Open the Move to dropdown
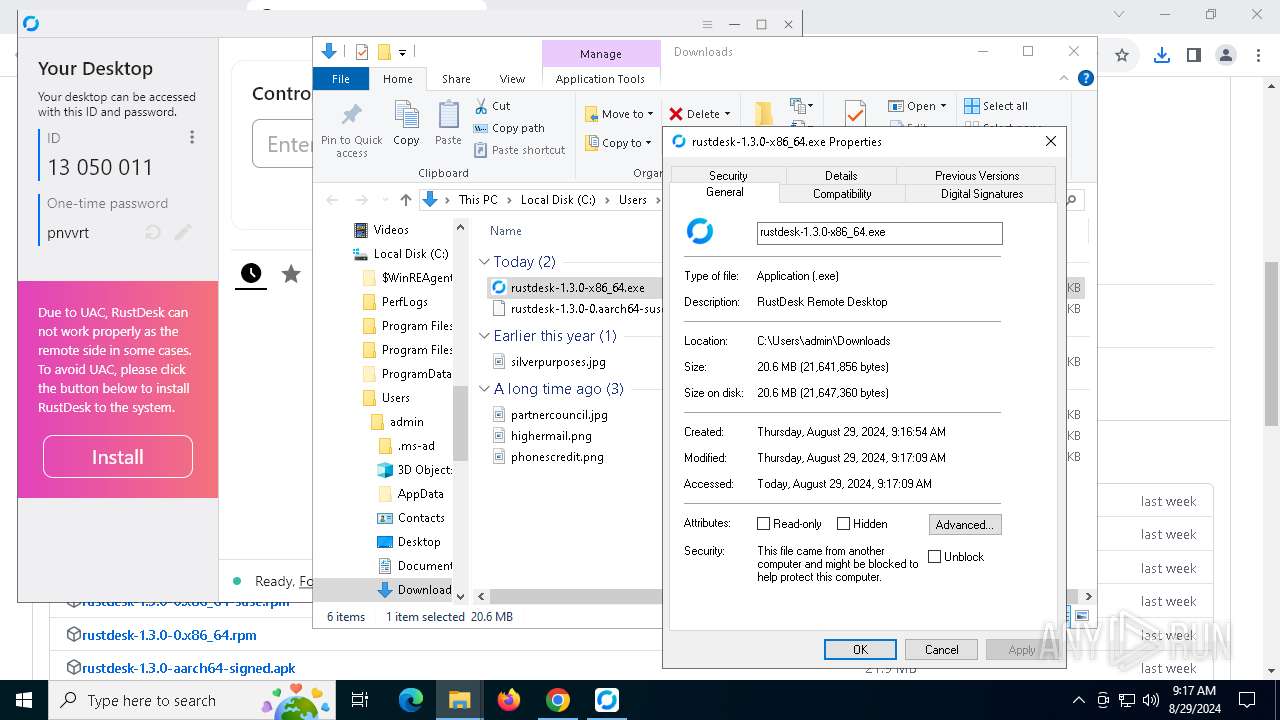Viewport: 1280px width, 720px height. [619, 114]
